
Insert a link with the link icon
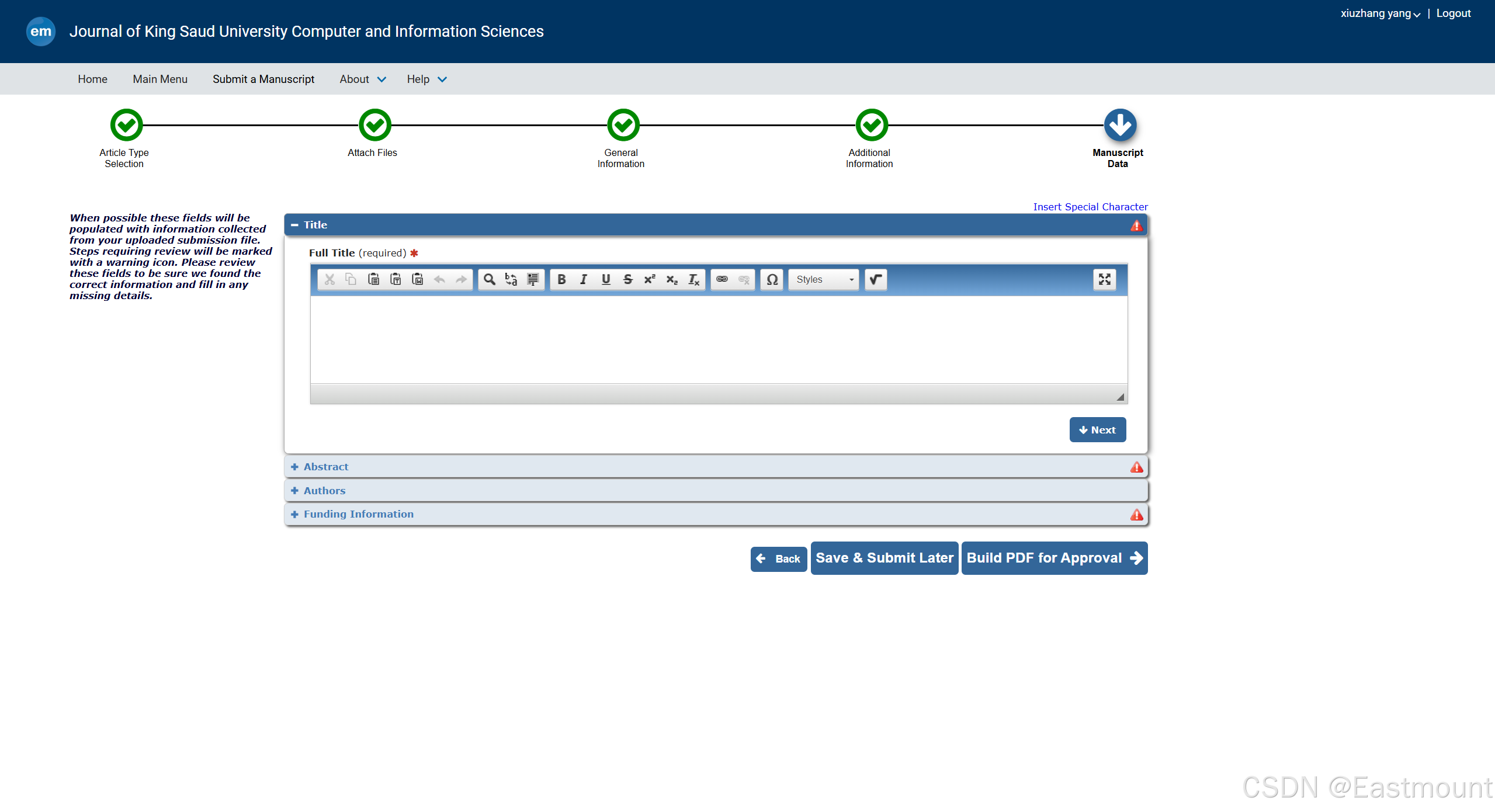coord(722,279)
